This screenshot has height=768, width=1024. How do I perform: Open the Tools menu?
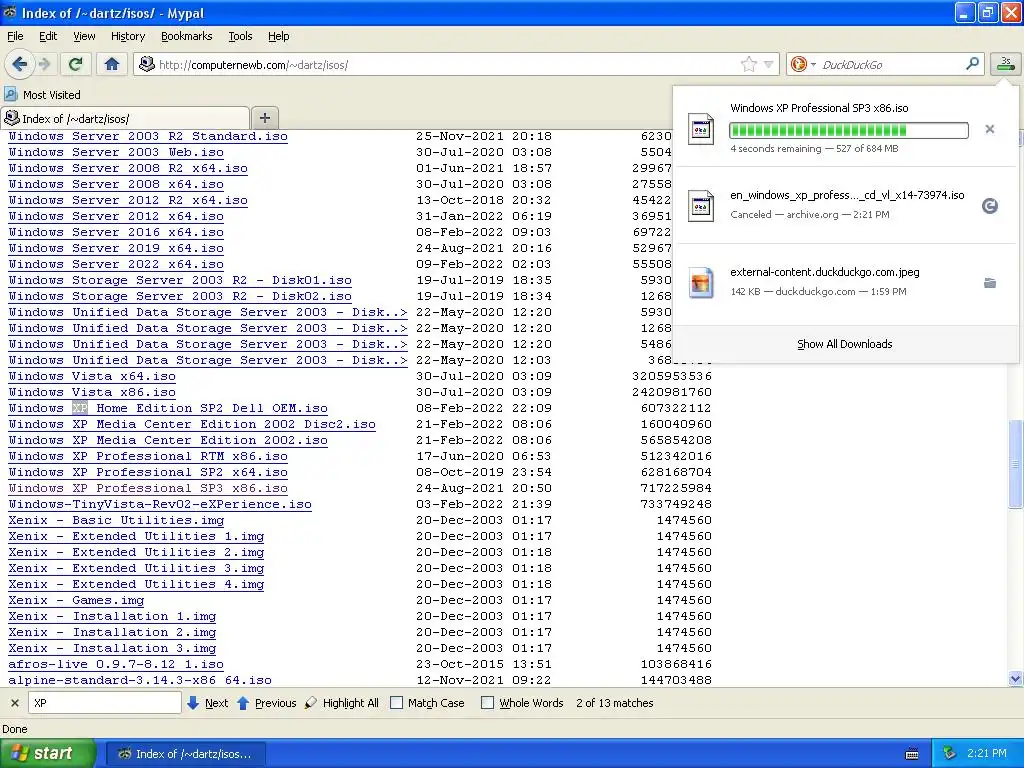point(240,36)
